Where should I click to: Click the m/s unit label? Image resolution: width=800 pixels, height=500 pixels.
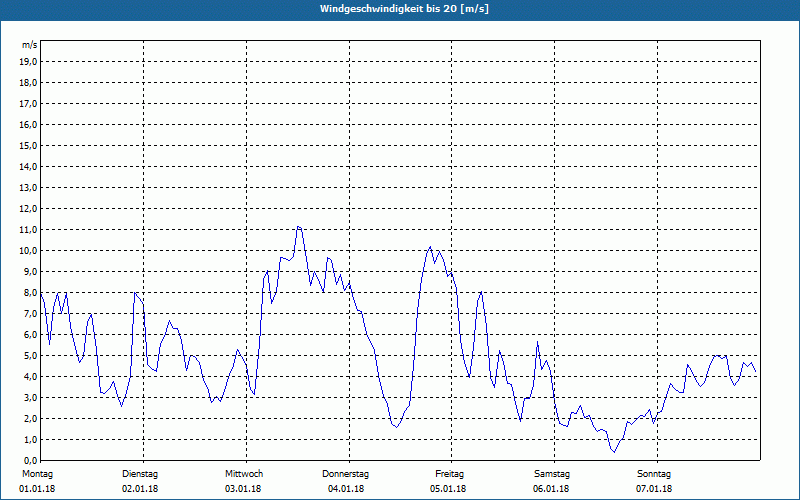pos(30,45)
